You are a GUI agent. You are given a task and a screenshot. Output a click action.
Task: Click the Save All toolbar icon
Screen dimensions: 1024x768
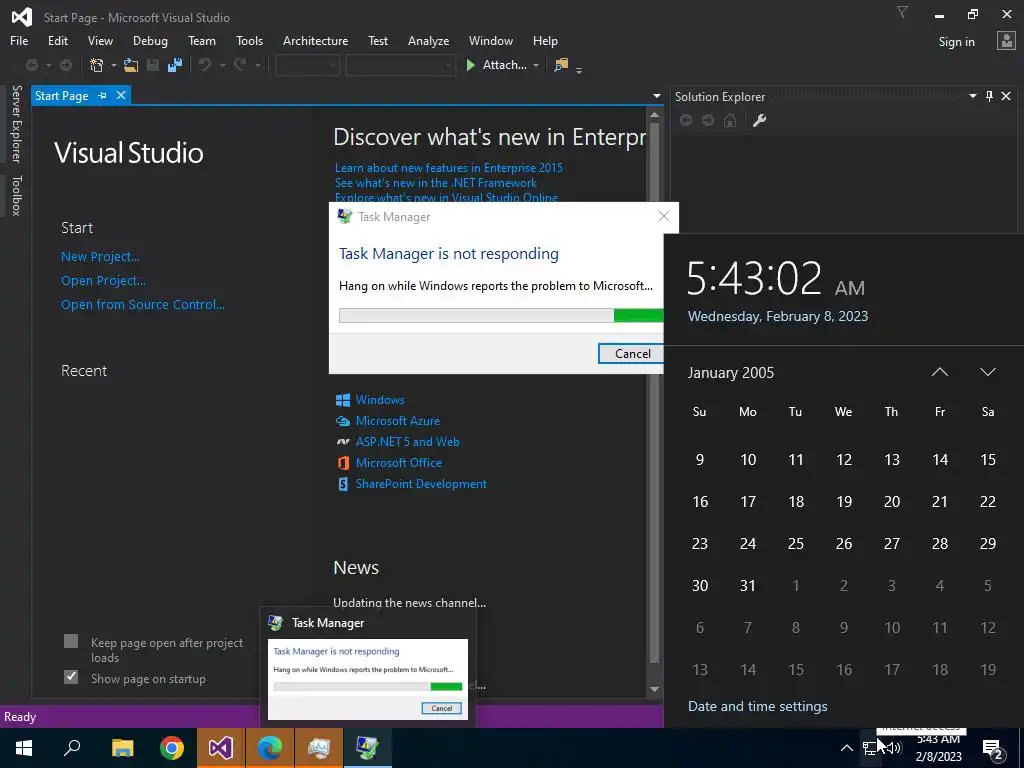[x=174, y=65]
